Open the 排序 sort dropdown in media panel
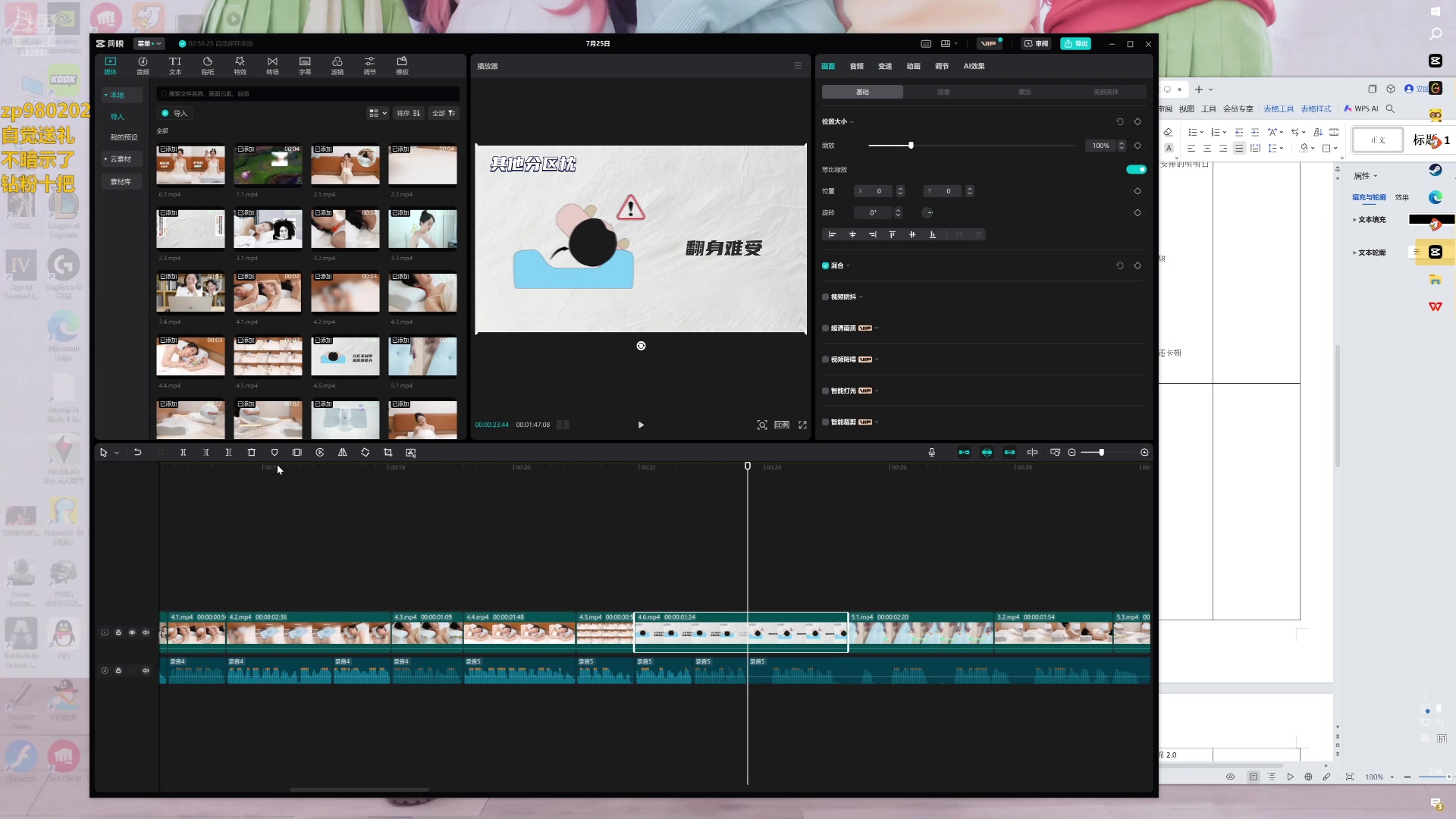The image size is (1456, 819). (408, 114)
